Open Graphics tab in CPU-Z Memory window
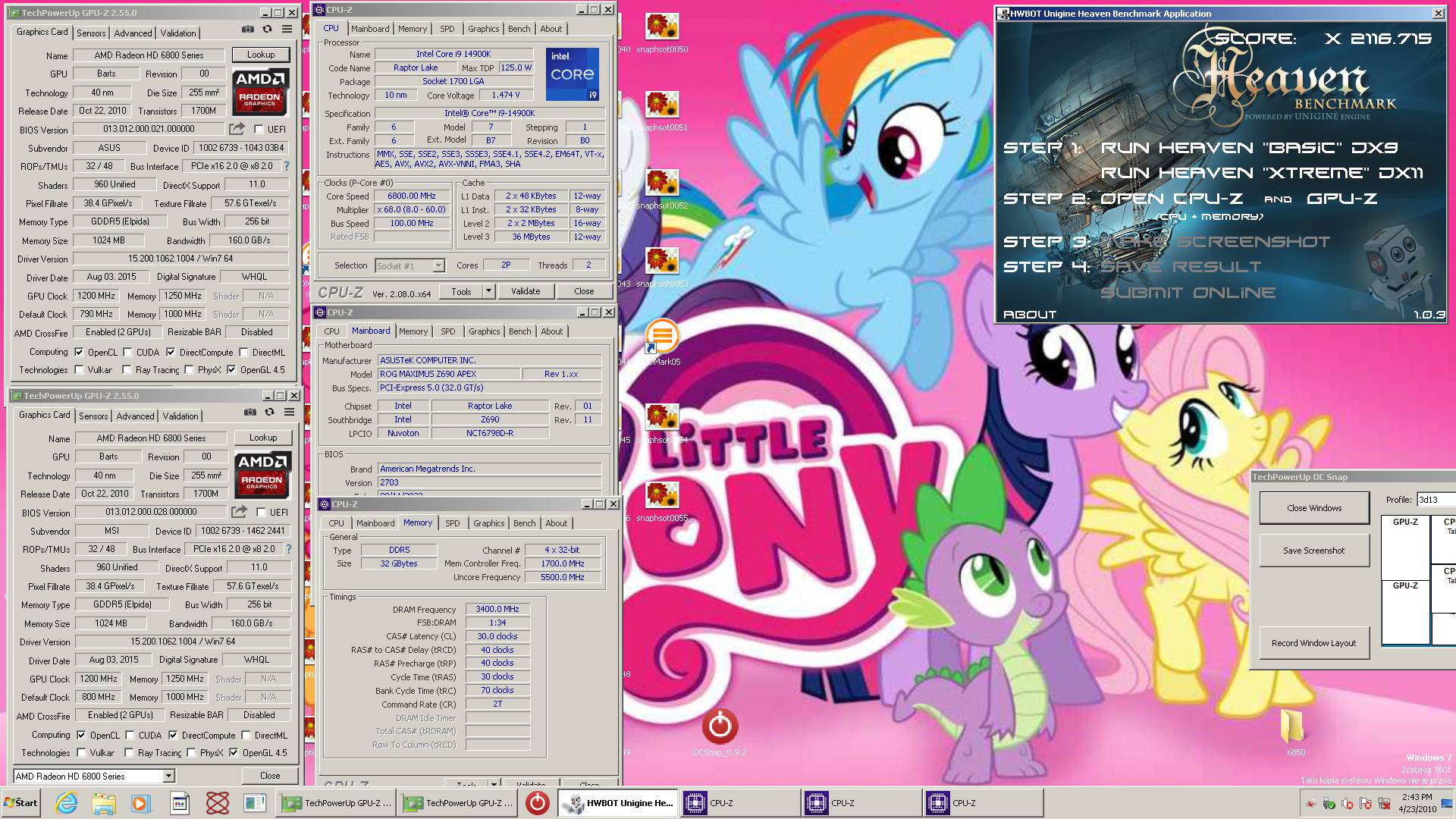Viewport: 1456px width, 819px height. (x=488, y=523)
